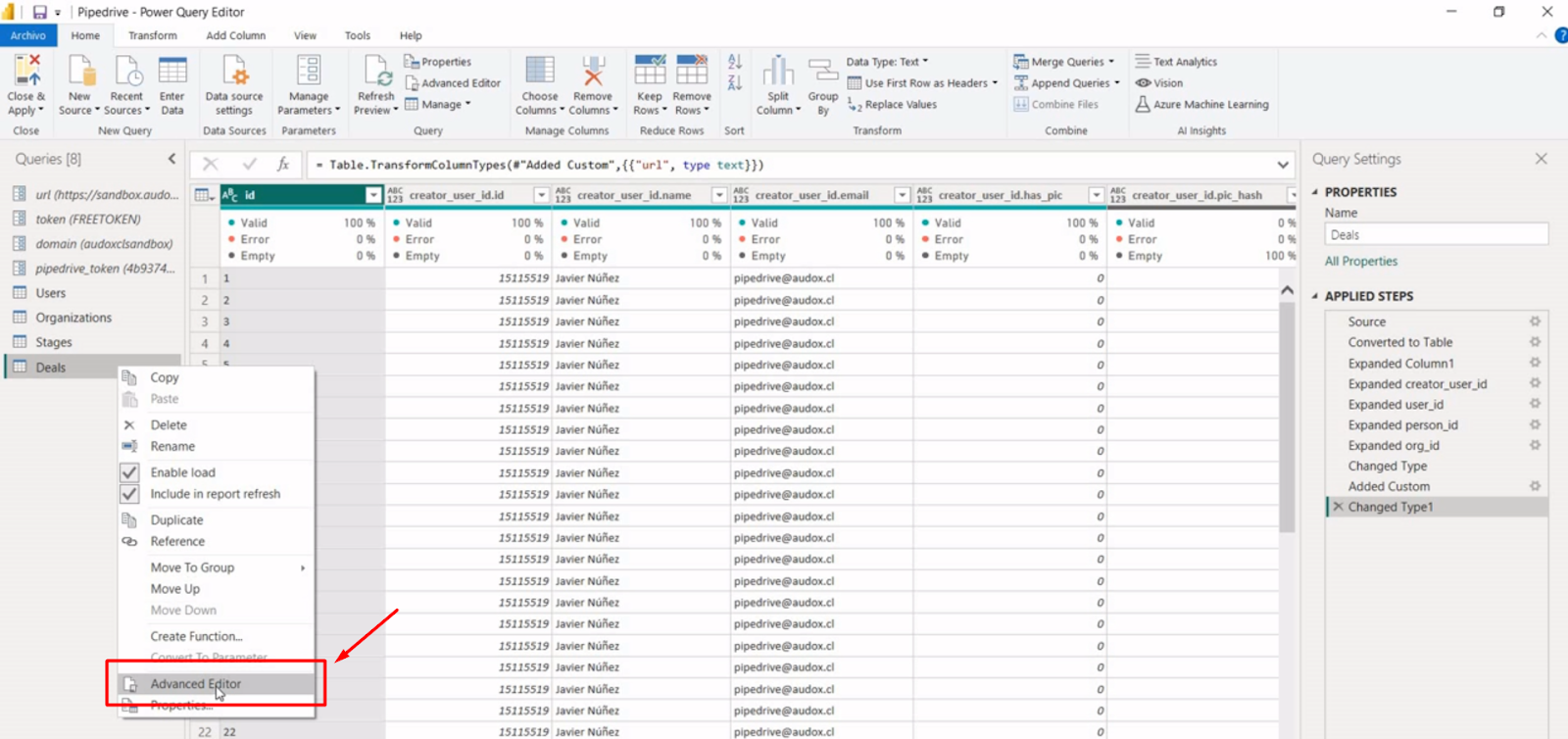This screenshot has width=1568, height=739.
Task: Select Advanced Editor in context menu
Action: coord(218,684)
